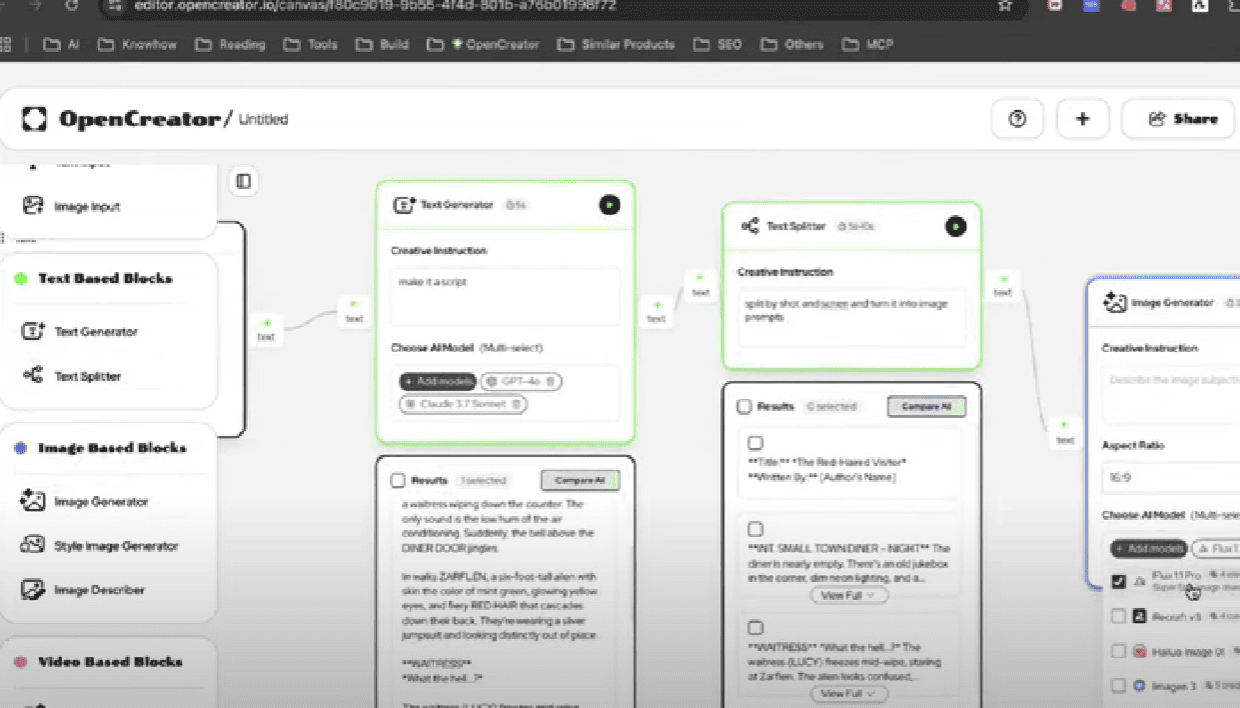1240x708 pixels.
Task: Click the Share button
Action: [x=1181, y=119]
